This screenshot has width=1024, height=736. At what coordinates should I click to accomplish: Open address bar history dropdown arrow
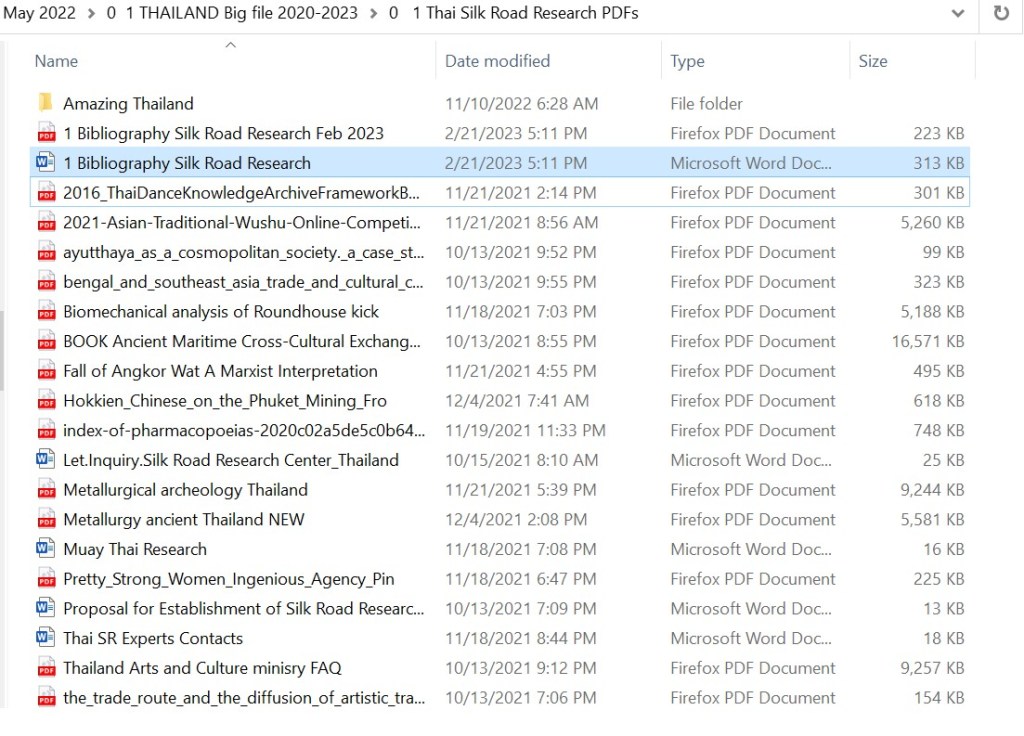(x=958, y=14)
